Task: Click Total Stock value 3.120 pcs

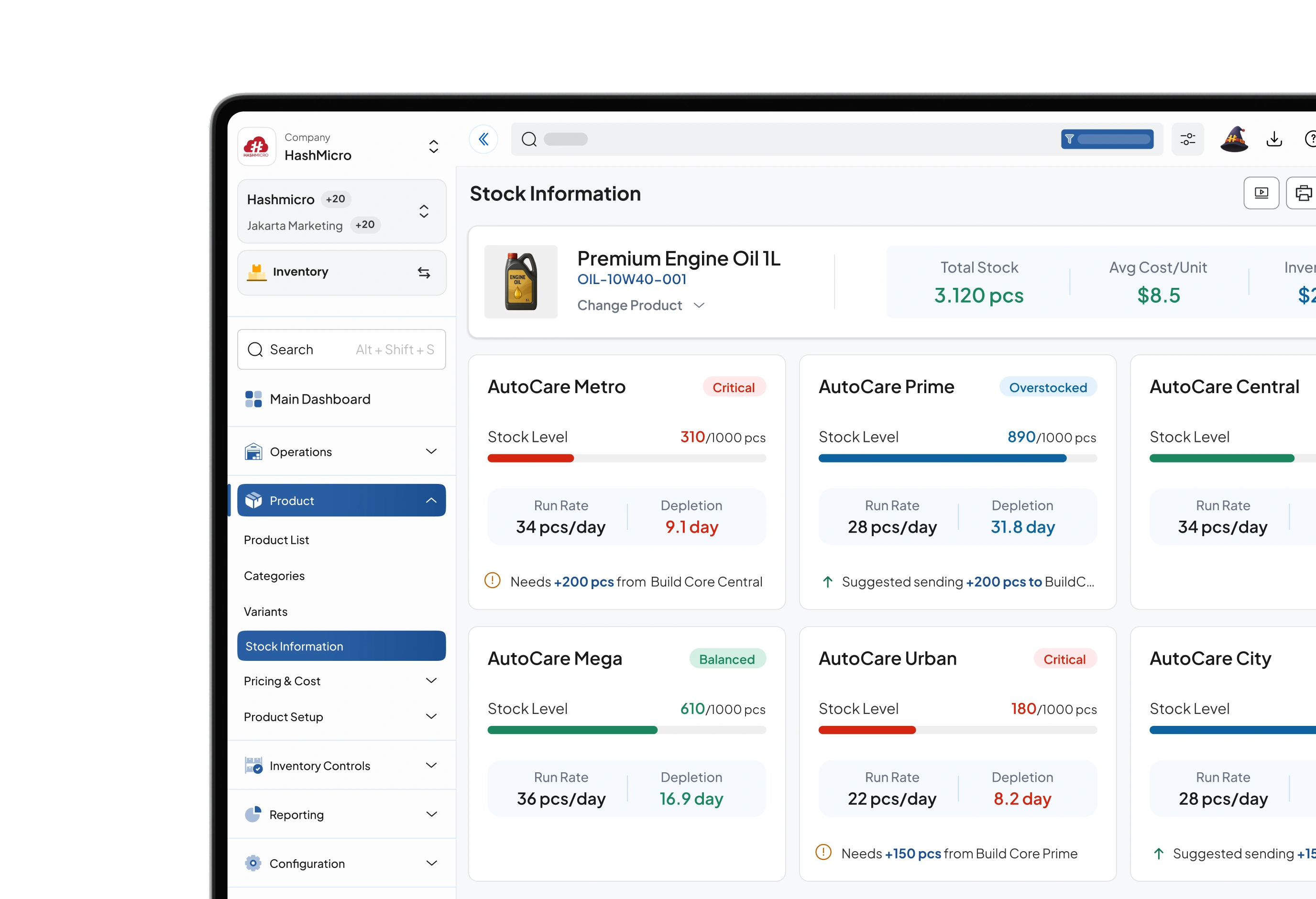Action: coord(979,296)
